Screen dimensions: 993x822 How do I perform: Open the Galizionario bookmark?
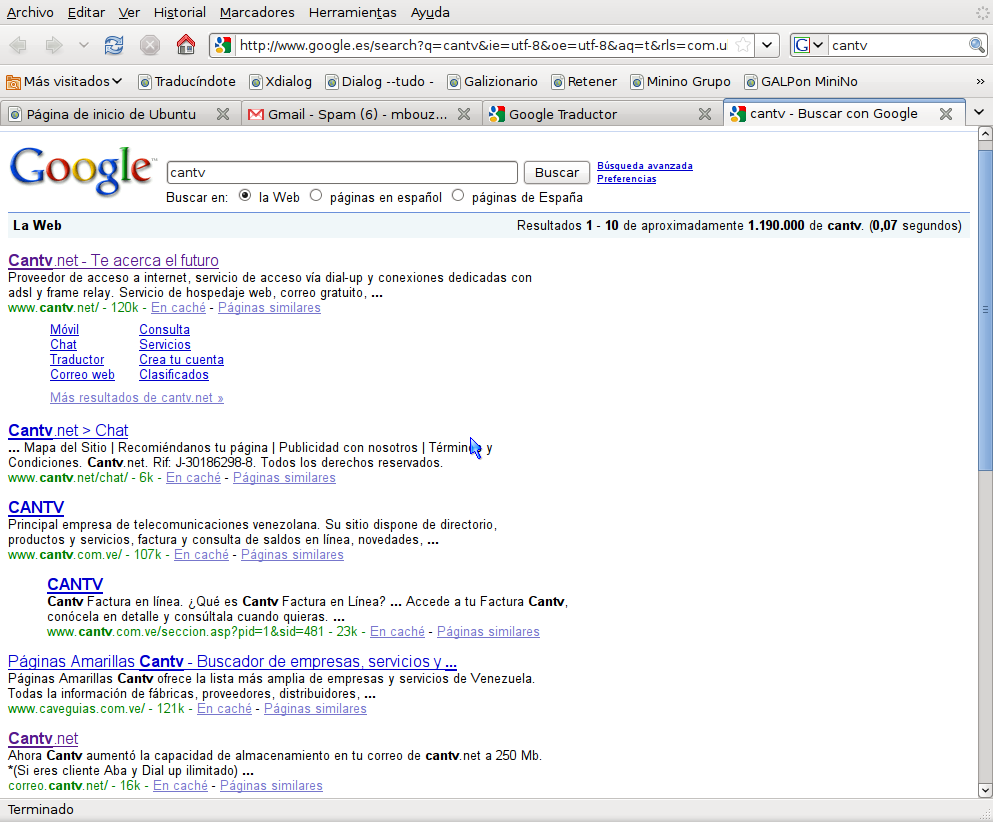click(492, 82)
